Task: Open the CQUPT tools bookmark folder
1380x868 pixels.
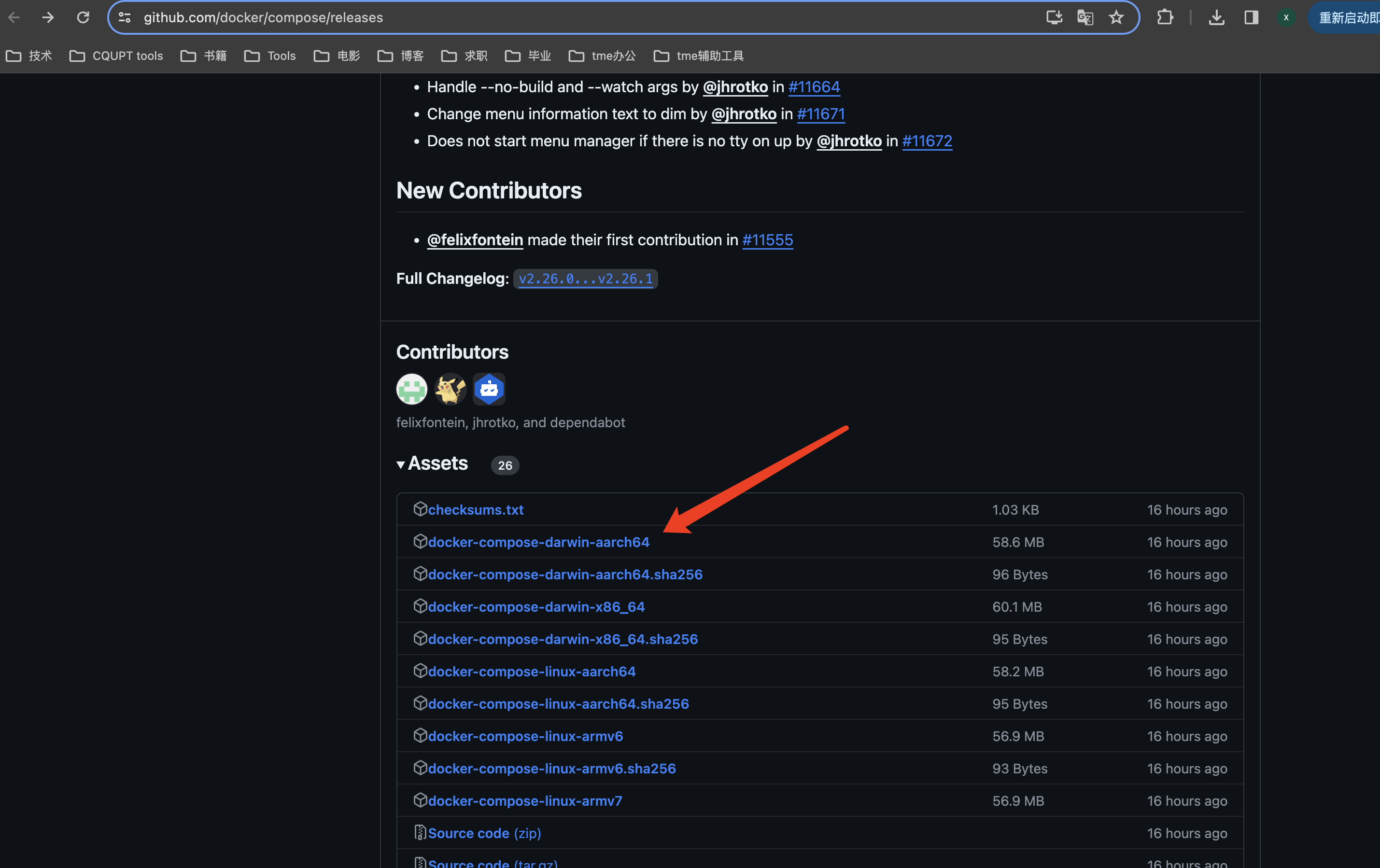Action: pos(116,56)
